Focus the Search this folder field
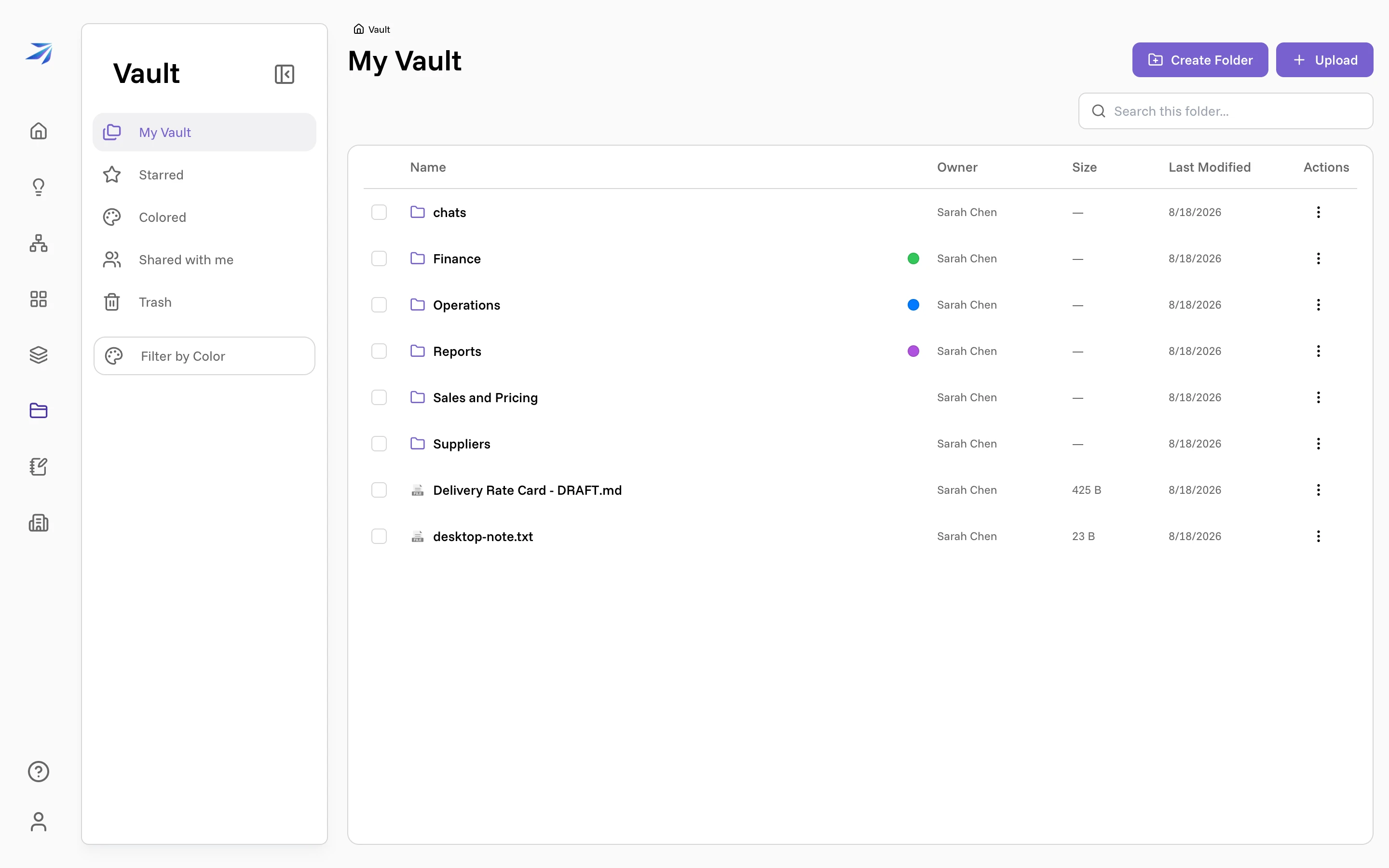The image size is (1389, 868). click(1226, 111)
